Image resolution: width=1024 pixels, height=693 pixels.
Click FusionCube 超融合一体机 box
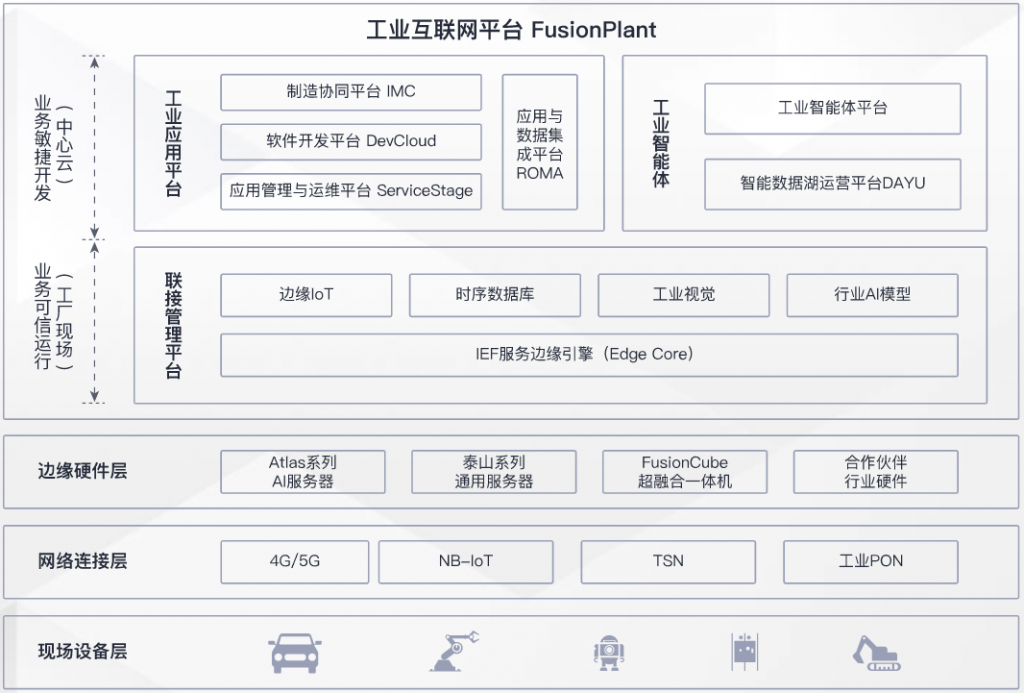[684, 472]
